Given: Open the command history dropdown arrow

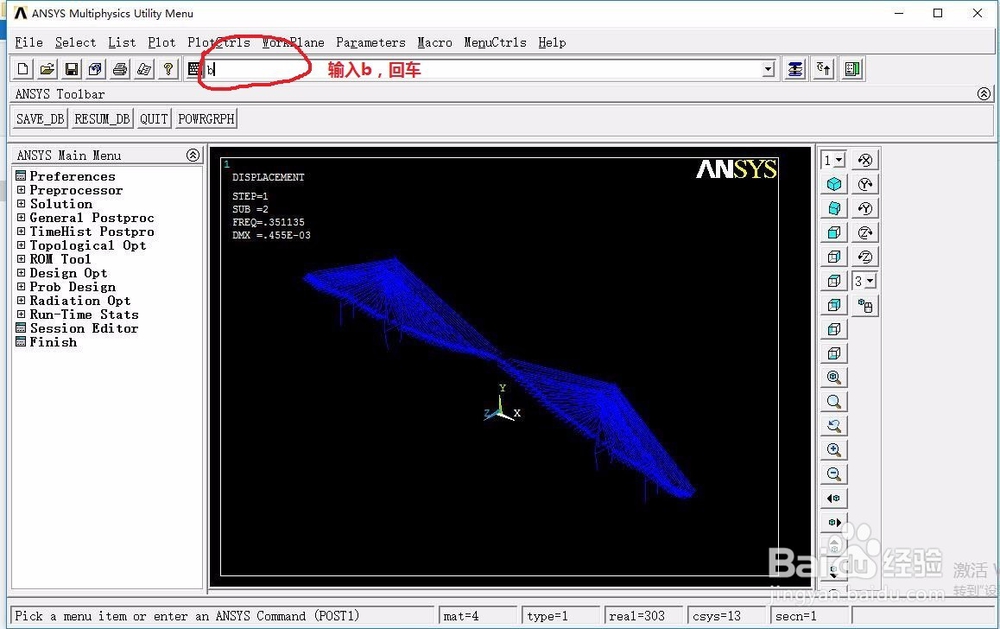Looking at the screenshot, I should [768, 69].
